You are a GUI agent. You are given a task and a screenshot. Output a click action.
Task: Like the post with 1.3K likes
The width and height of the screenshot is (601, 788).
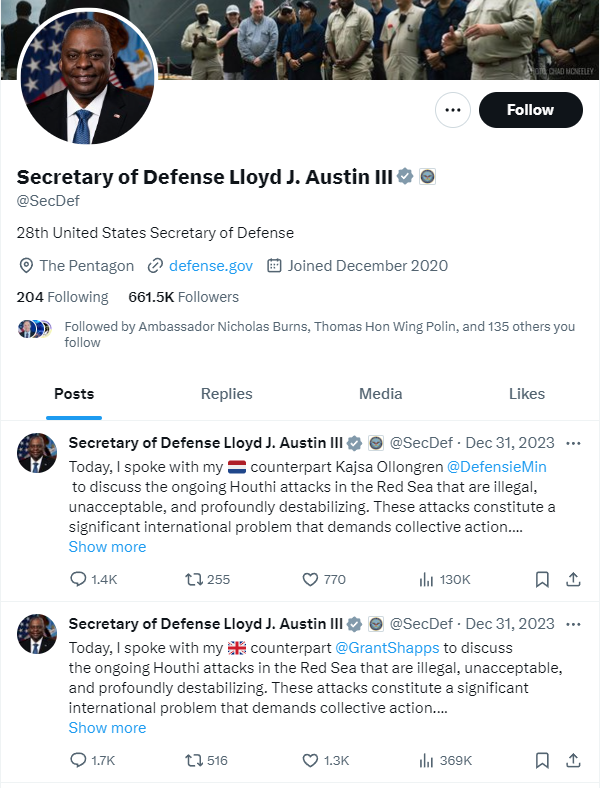pyautogui.click(x=310, y=760)
